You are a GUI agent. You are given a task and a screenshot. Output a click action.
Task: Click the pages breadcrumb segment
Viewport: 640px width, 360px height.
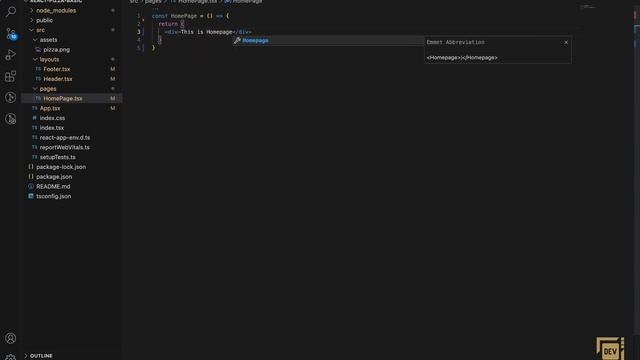pos(153,2)
